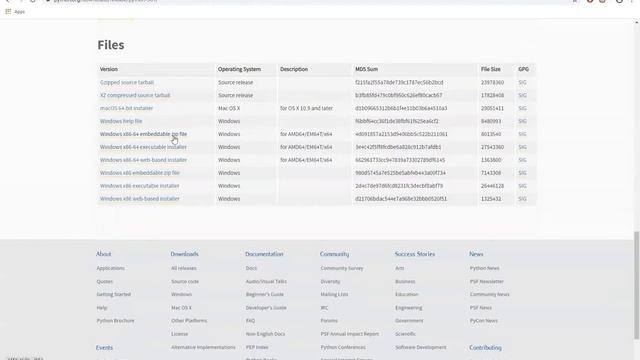Image resolution: width=640 pixels, height=360 pixels.
Task: Open the PEP Index link
Action: pyautogui.click(x=257, y=347)
